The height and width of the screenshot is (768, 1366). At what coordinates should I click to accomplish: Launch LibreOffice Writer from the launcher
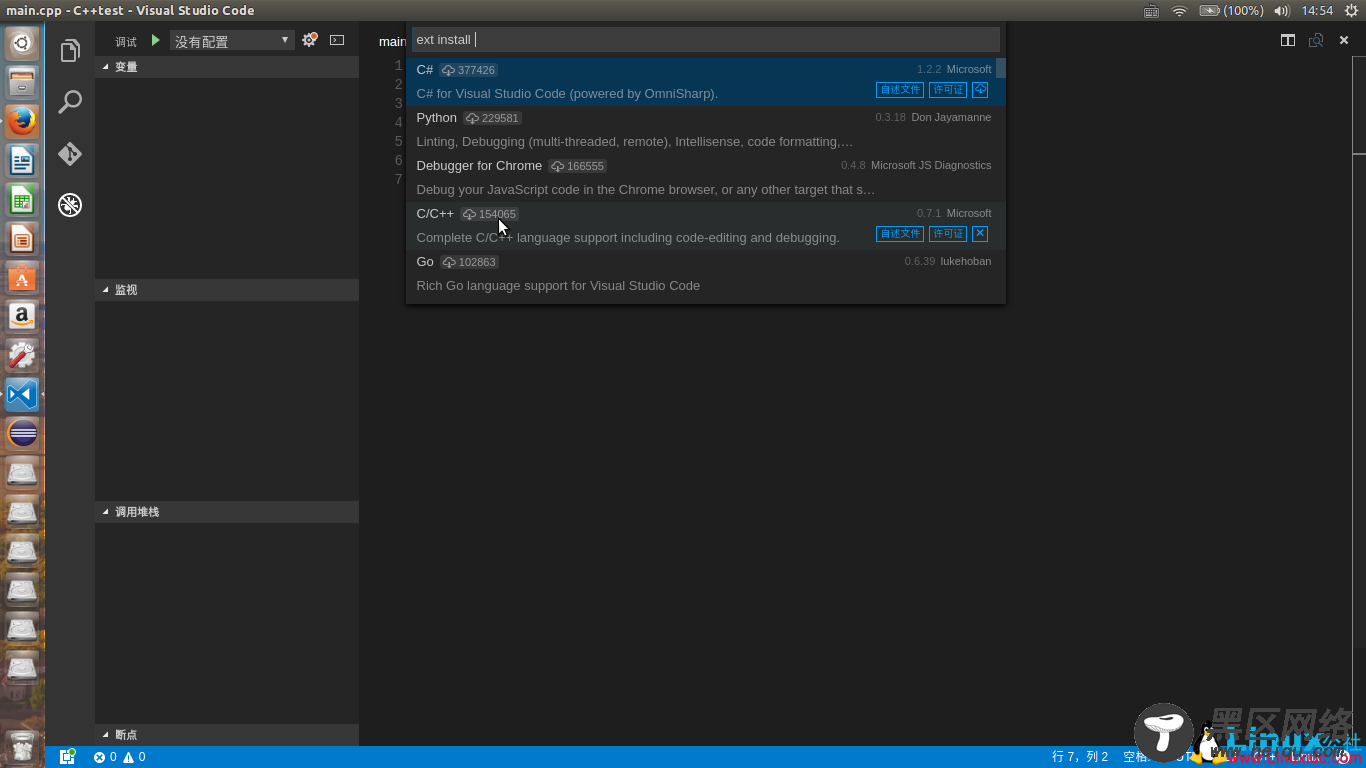coord(22,160)
